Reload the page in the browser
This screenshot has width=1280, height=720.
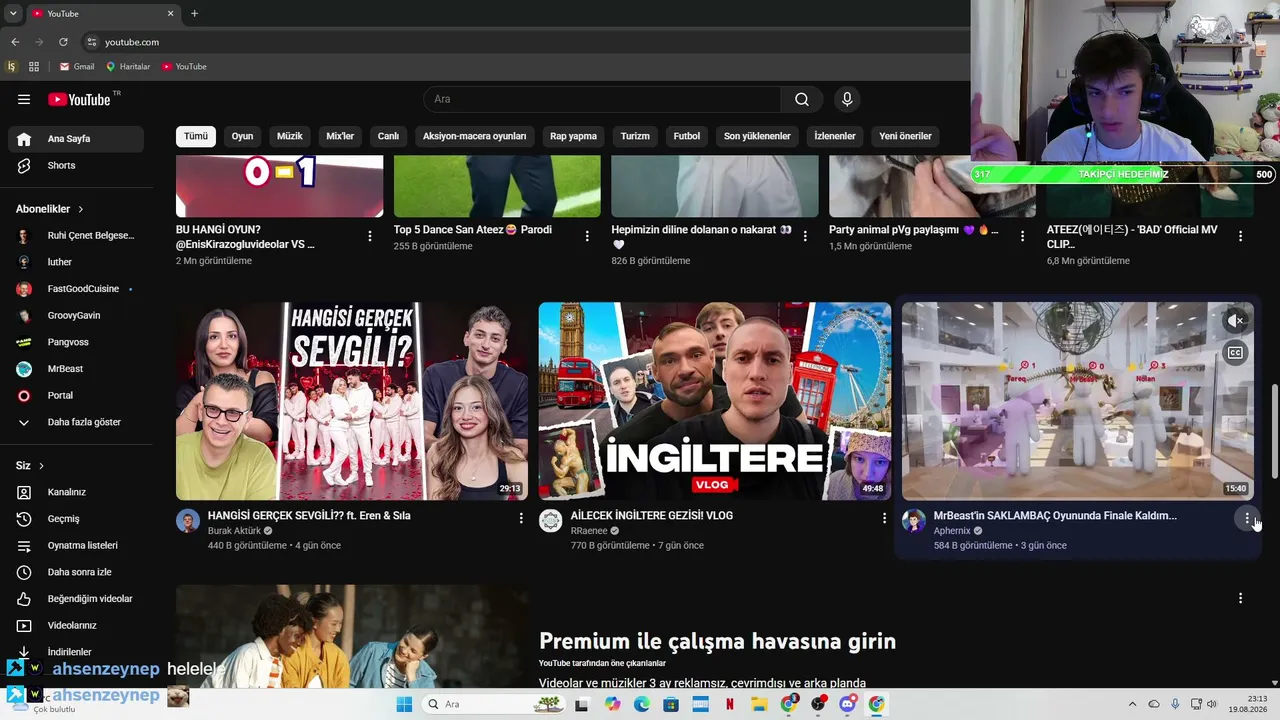point(63,42)
